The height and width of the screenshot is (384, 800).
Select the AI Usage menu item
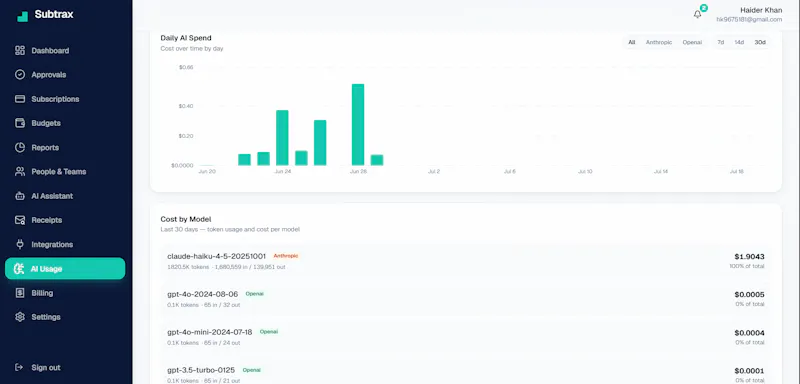tap(65, 269)
